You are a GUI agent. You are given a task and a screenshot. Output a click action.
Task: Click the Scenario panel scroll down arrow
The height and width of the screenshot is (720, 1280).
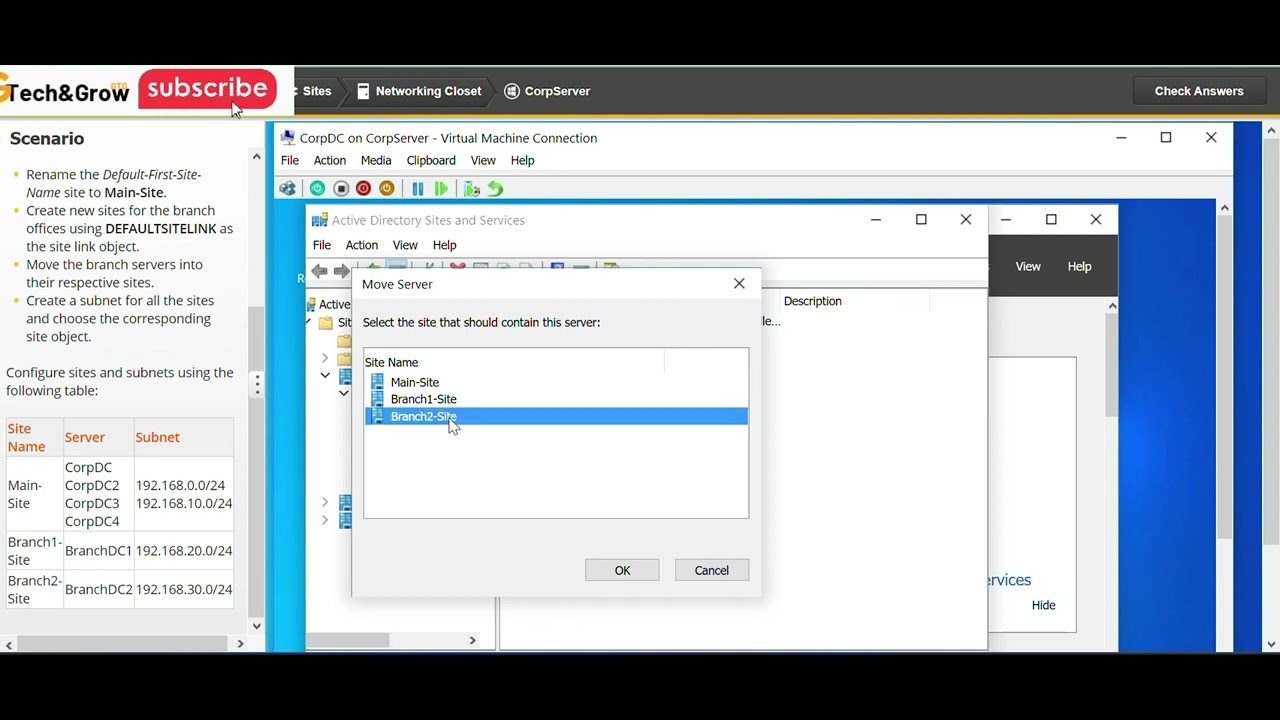coord(257,626)
